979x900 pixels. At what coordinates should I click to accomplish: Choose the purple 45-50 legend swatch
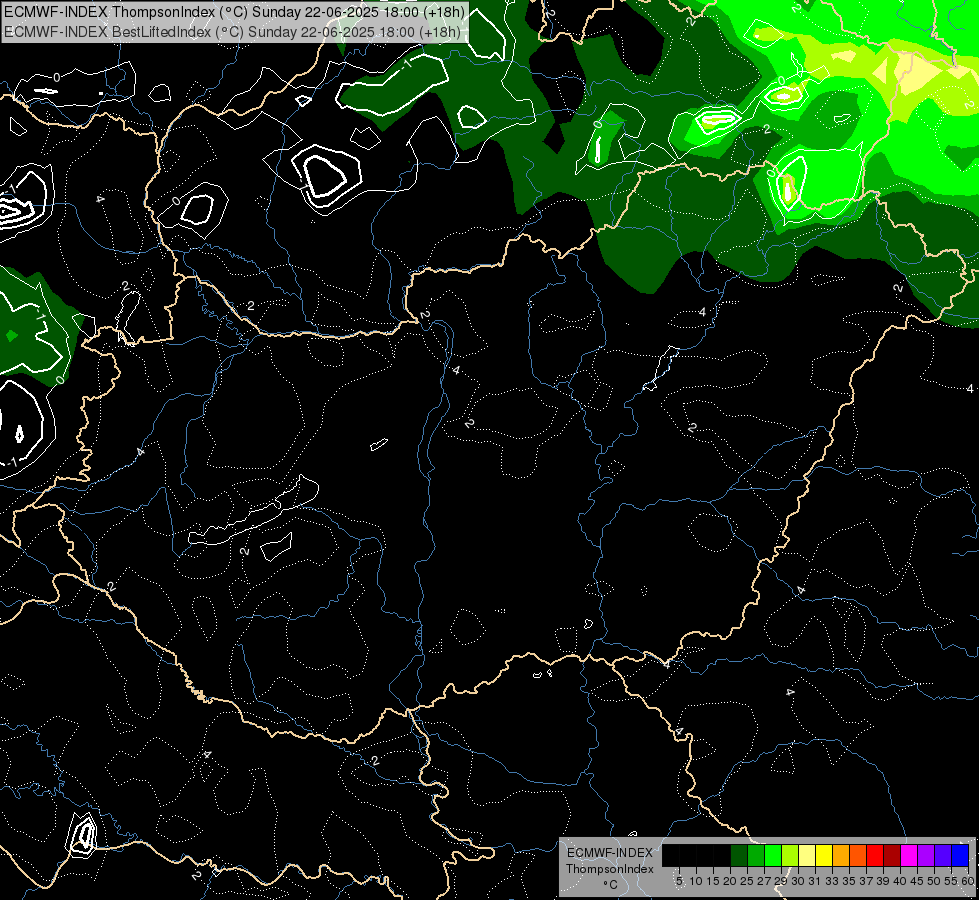926,855
